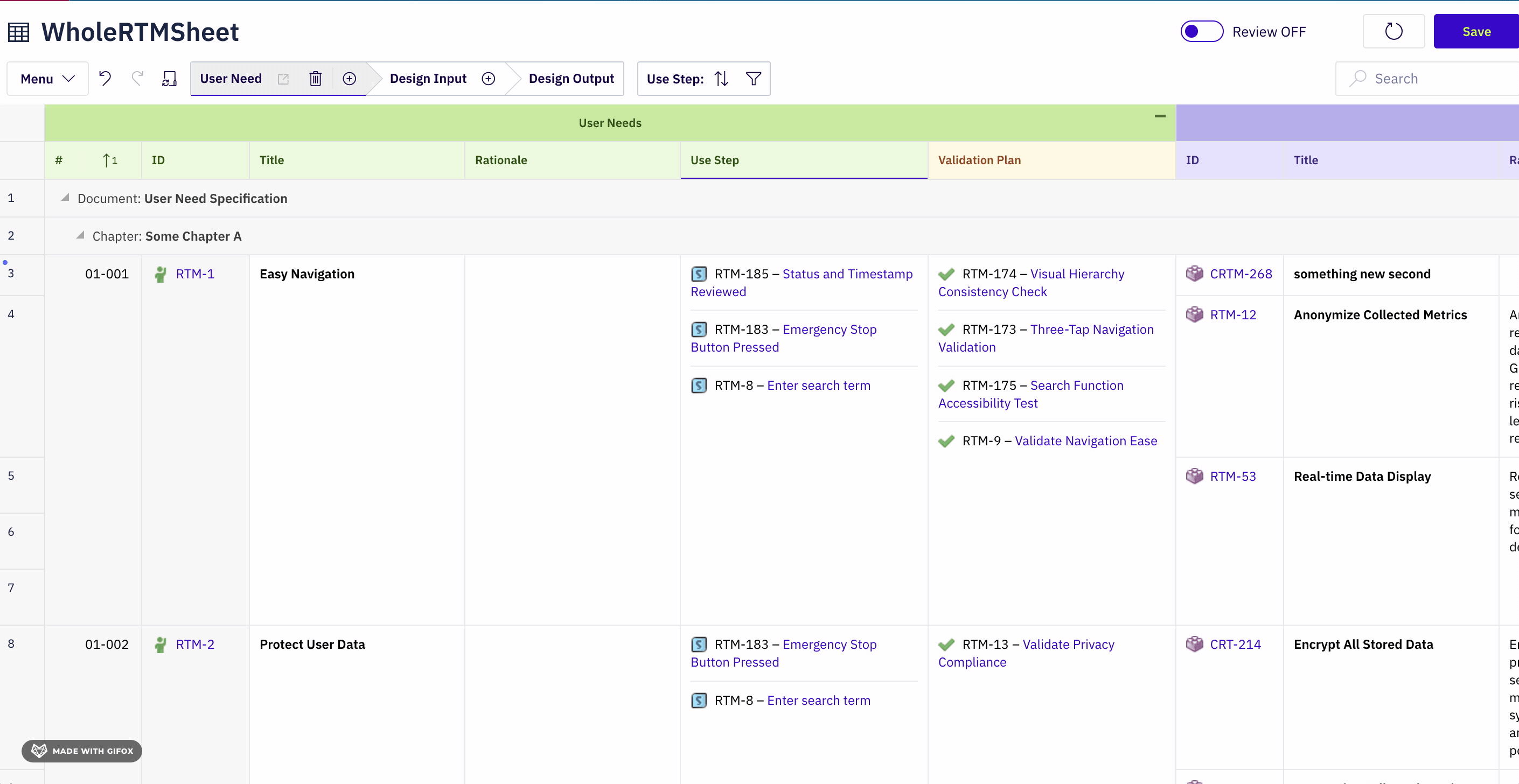Switch to the Design Output step

click(x=571, y=79)
